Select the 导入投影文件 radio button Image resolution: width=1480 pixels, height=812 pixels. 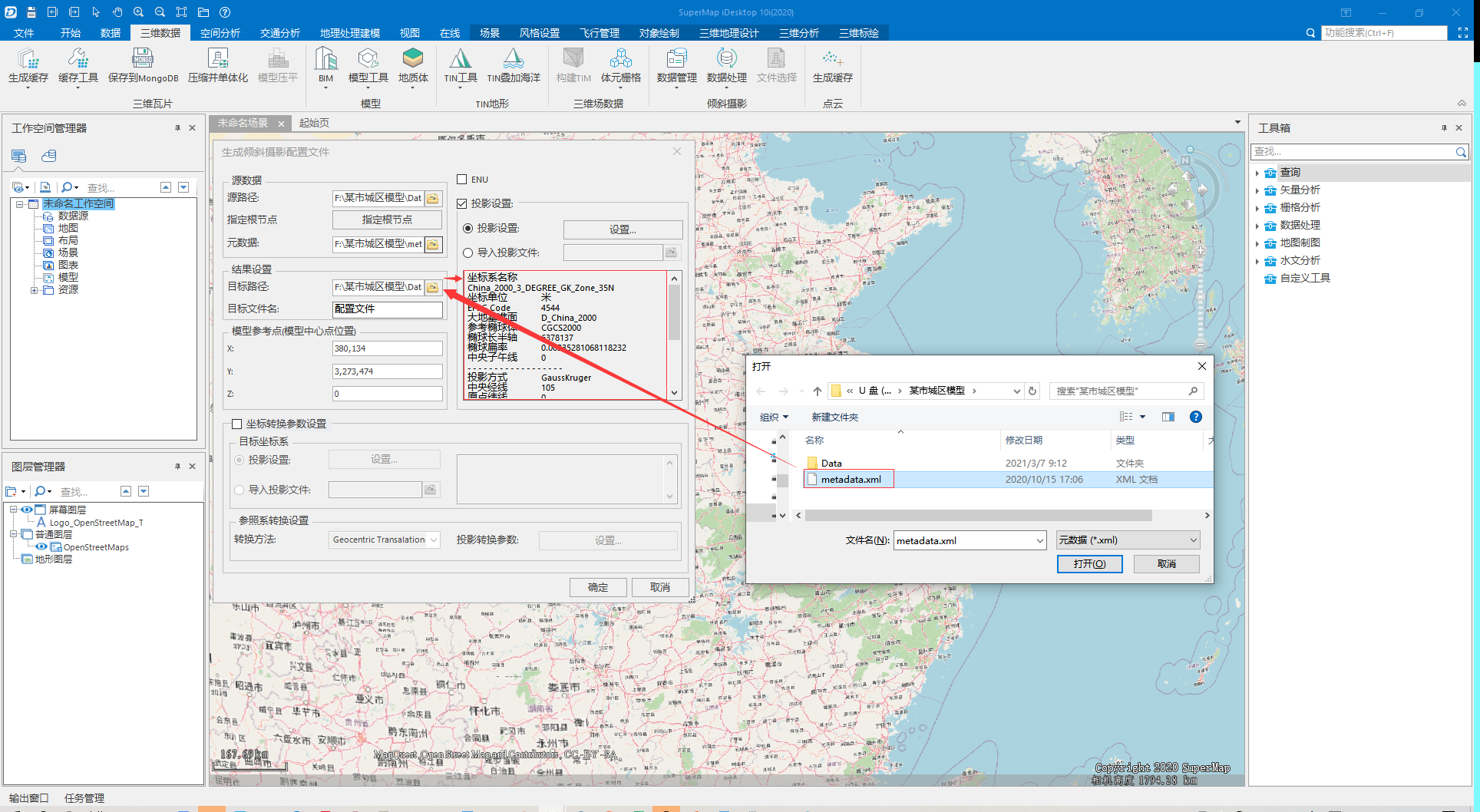(x=467, y=253)
